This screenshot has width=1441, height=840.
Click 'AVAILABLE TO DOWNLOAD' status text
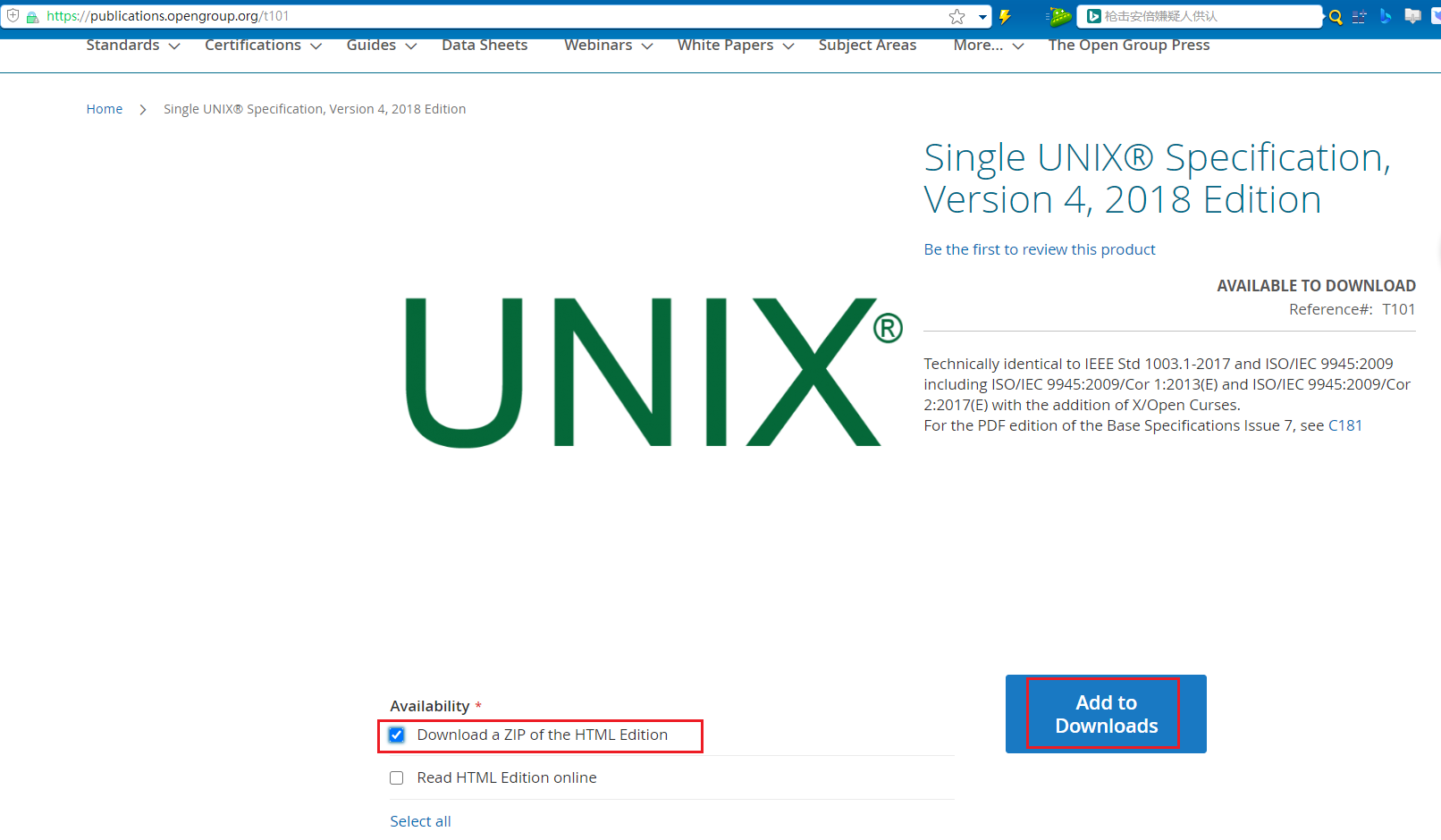(x=1316, y=286)
